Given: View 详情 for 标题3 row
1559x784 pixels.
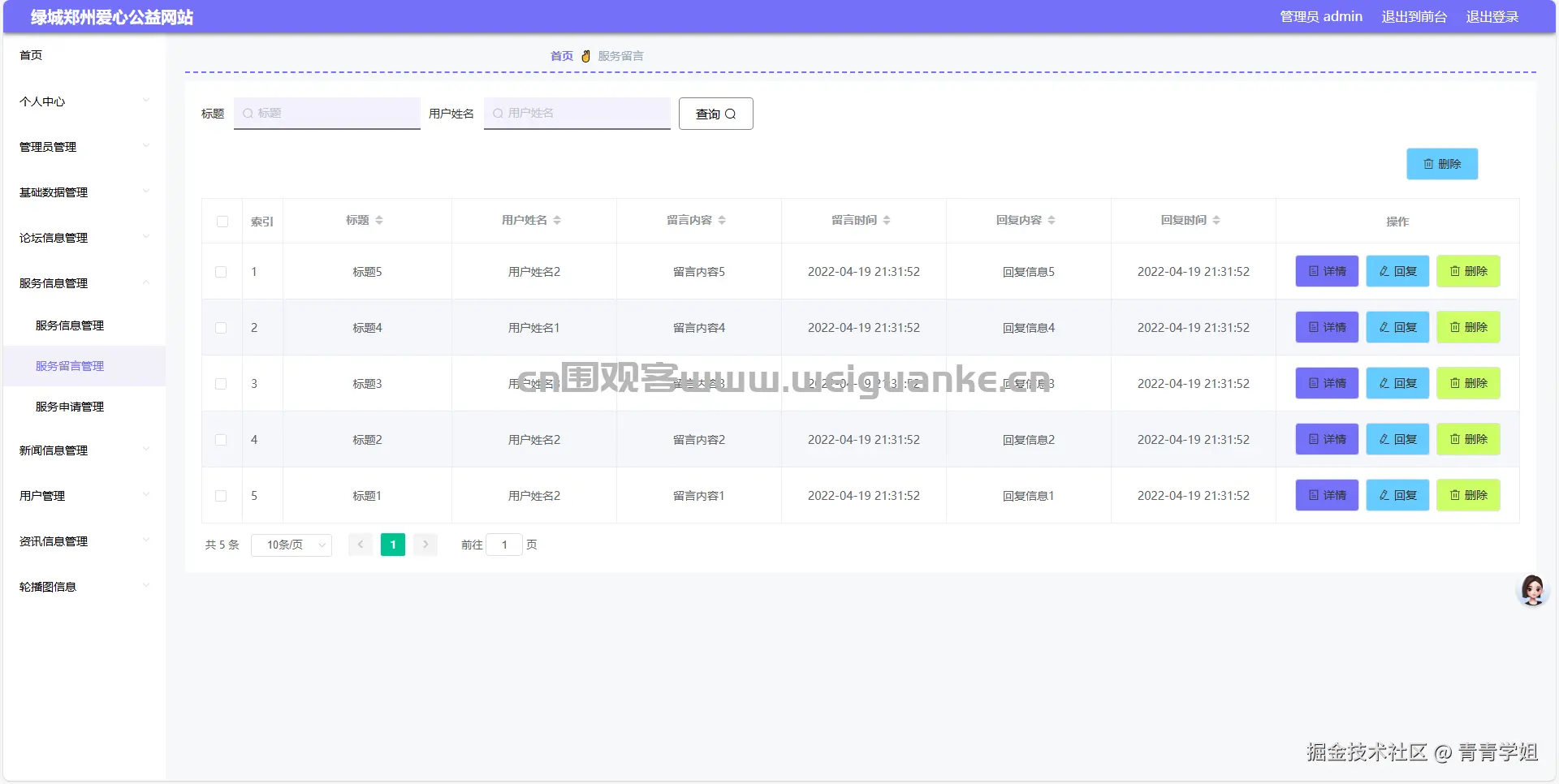Looking at the screenshot, I should (x=1327, y=384).
